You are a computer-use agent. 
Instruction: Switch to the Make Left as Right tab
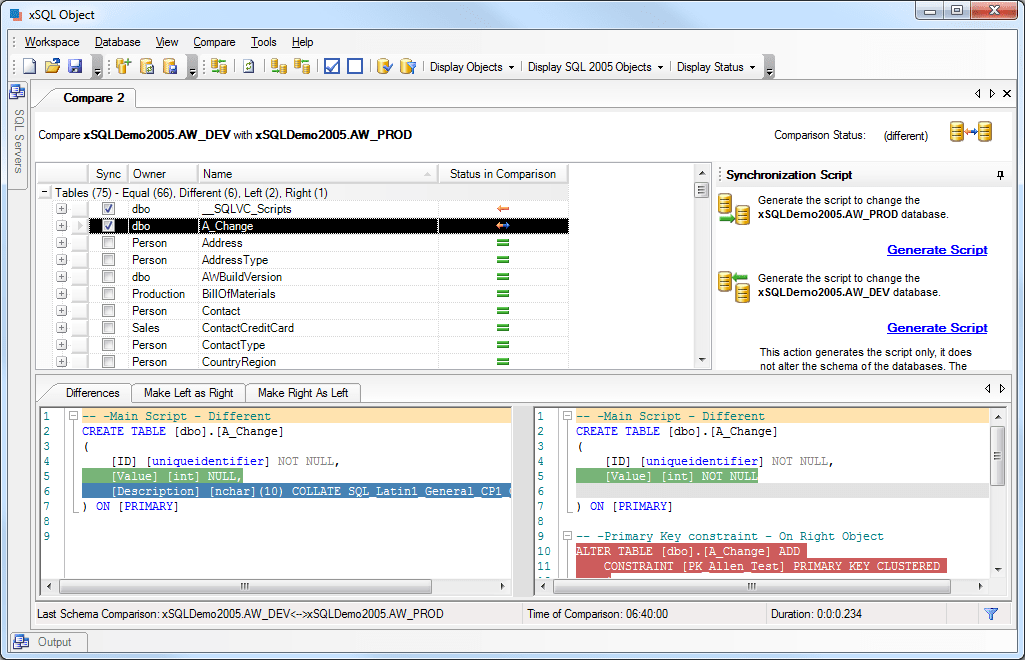pyautogui.click(x=188, y=393)
